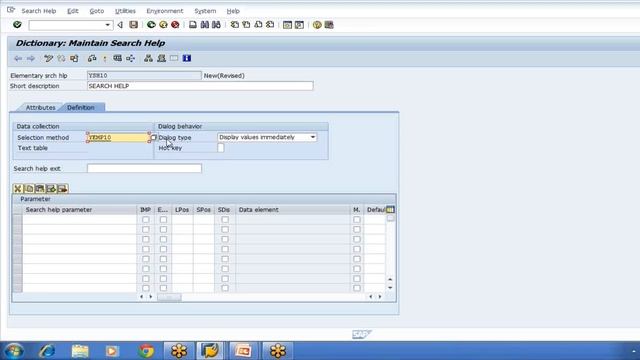Click the table settings icon beside Default column
The height and width of the screenshot is (360, 640).
coord(390,209)
